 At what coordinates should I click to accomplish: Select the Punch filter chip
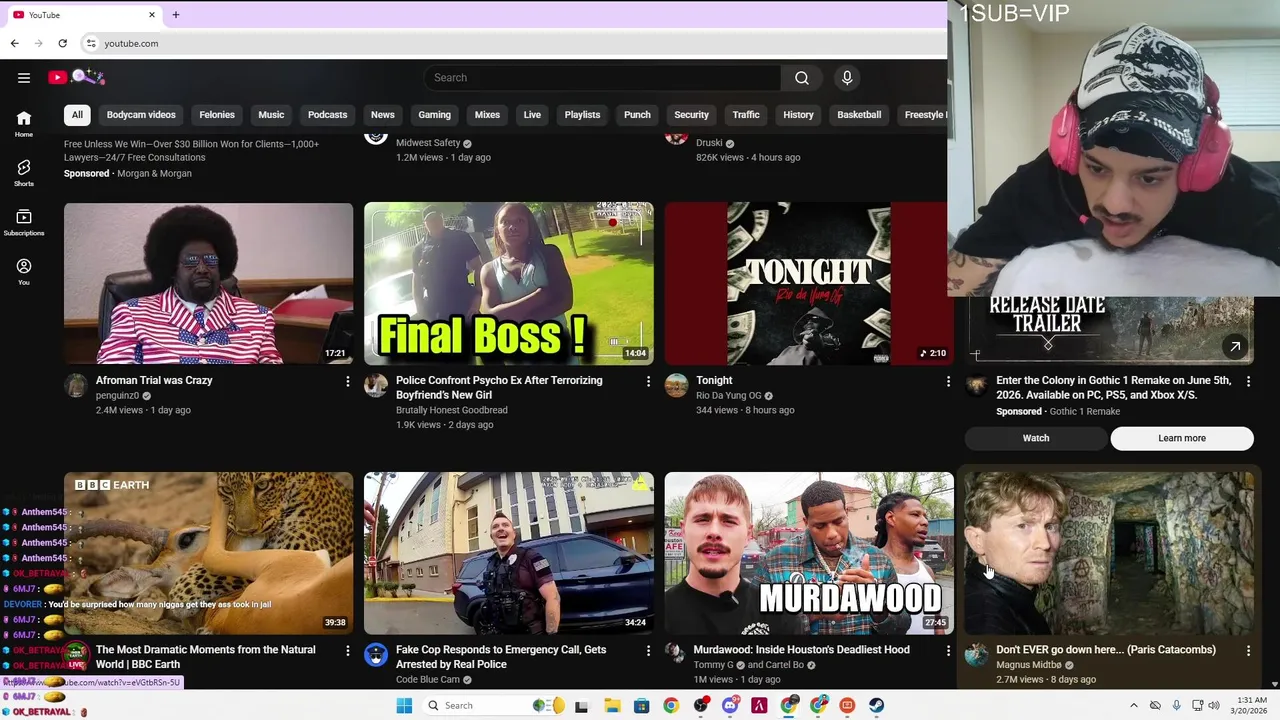[x=637, y=115]
